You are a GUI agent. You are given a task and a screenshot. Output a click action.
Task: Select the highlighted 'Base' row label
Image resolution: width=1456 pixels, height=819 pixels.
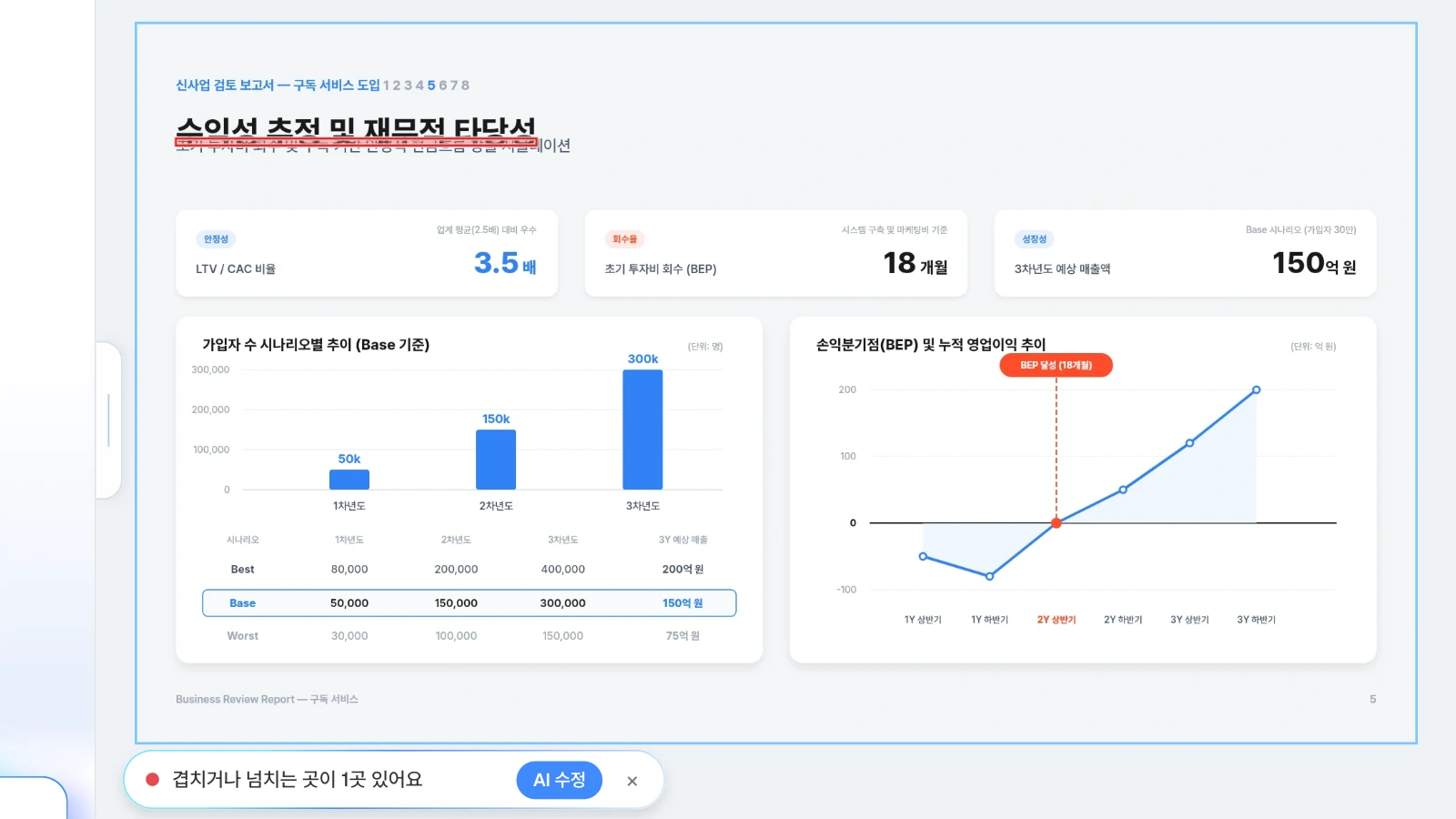242,603
